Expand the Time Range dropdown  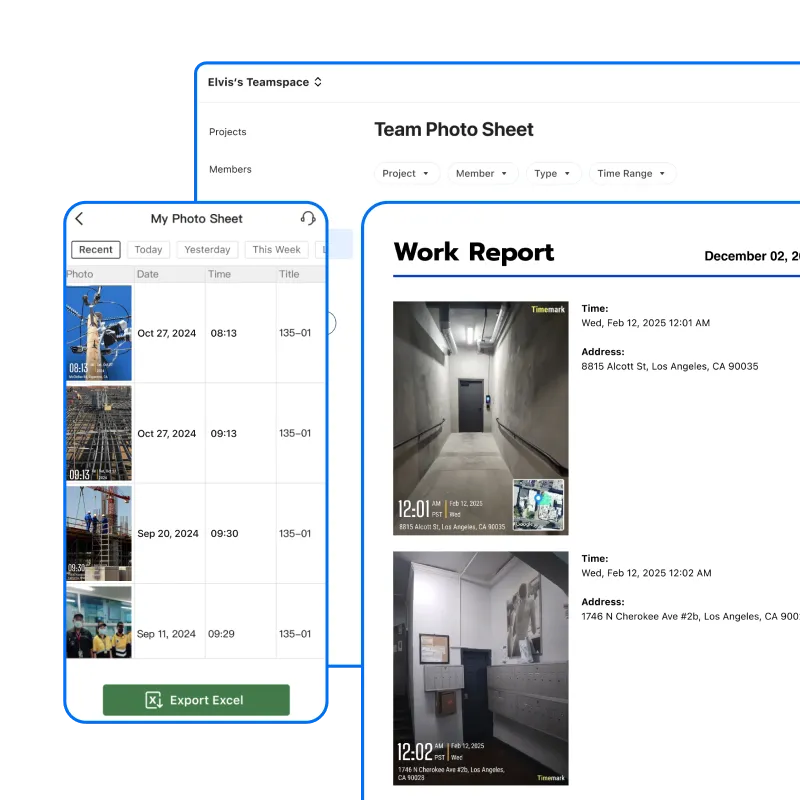(x=631, y=173)
